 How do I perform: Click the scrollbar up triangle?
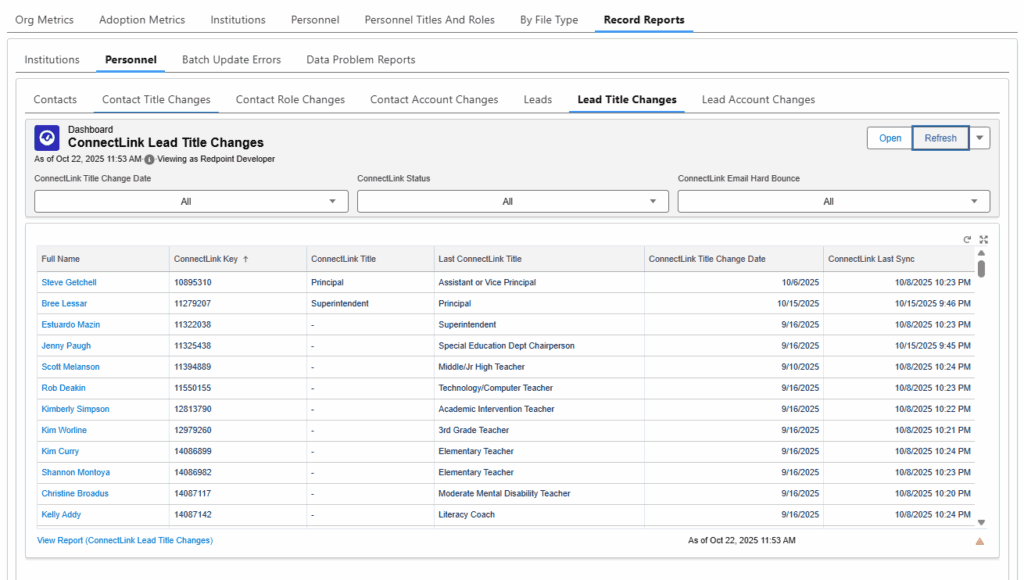point(981,254)
